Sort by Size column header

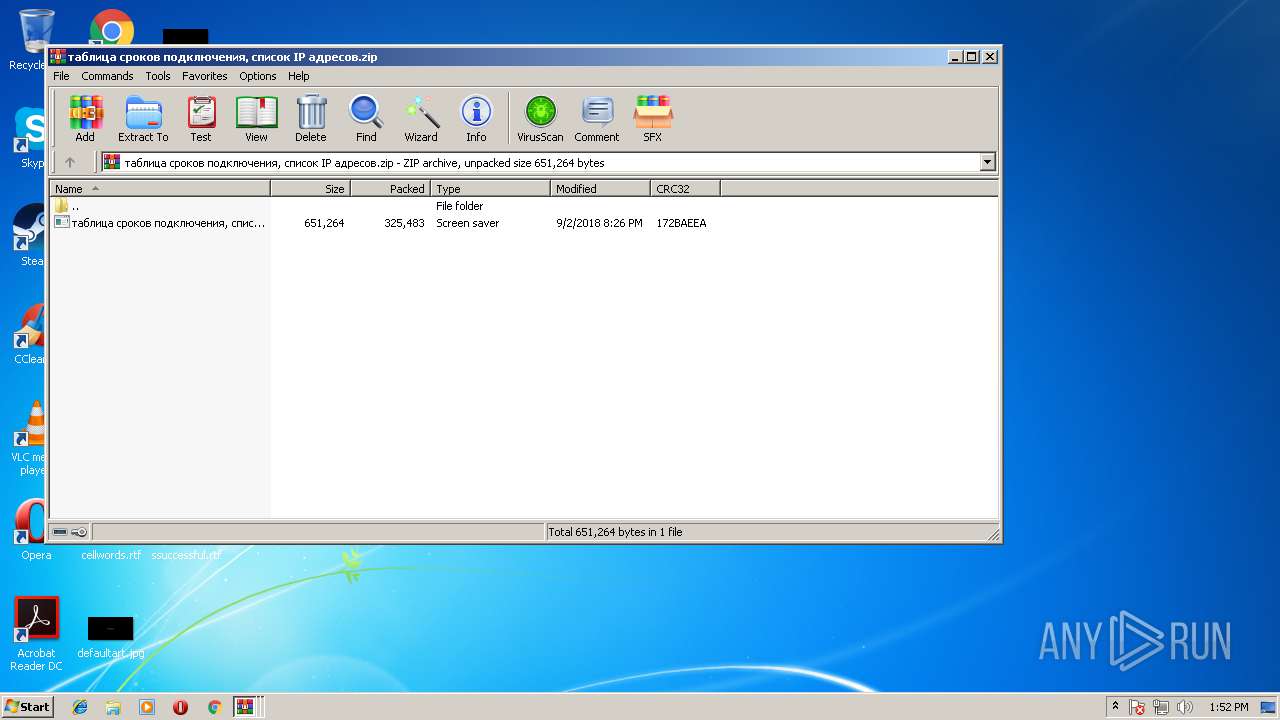[x=310, y=189]
